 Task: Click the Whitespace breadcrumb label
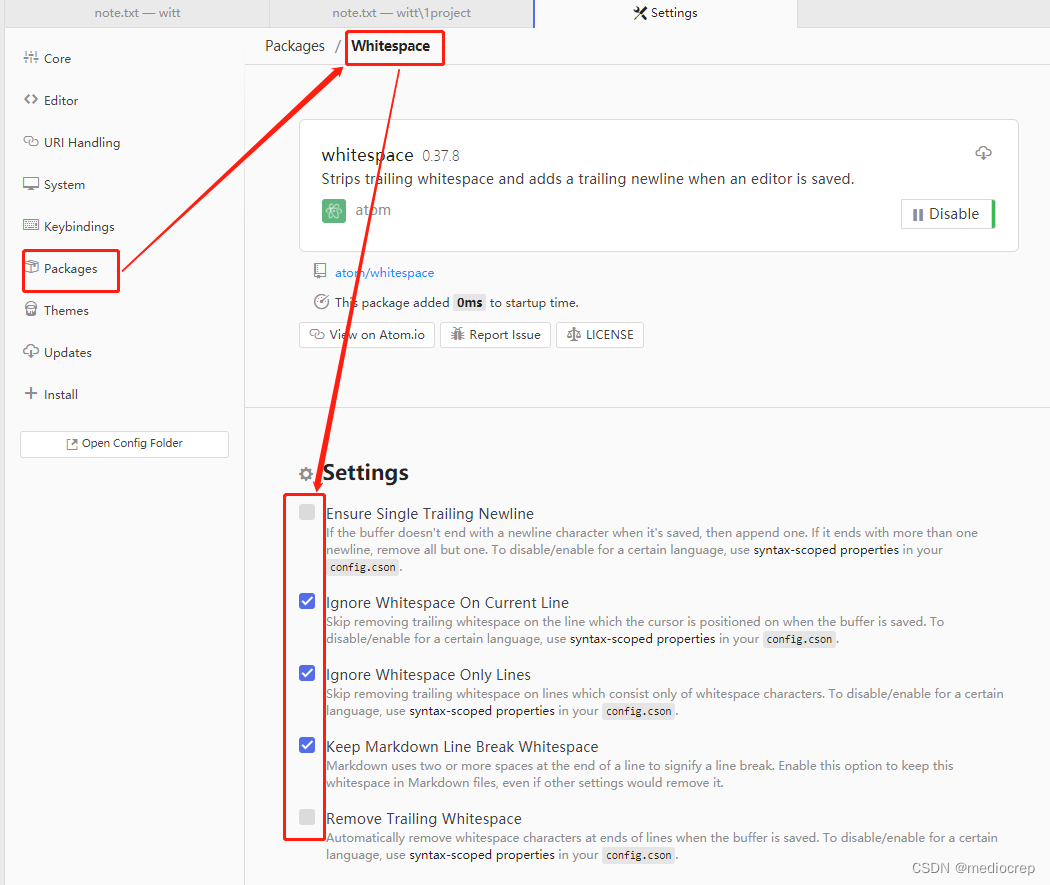[390, 46]
